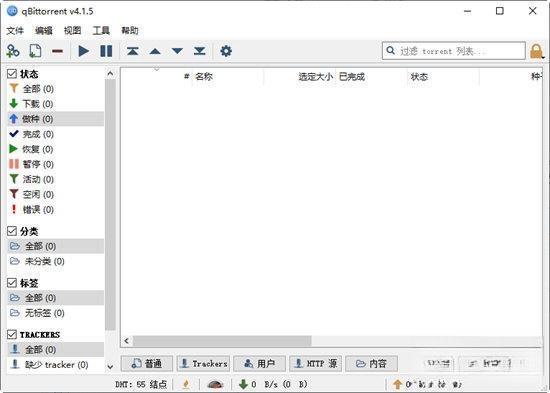550x393 pixels.
Task: Sort by the 状态 column header
Action: point(443,76)
